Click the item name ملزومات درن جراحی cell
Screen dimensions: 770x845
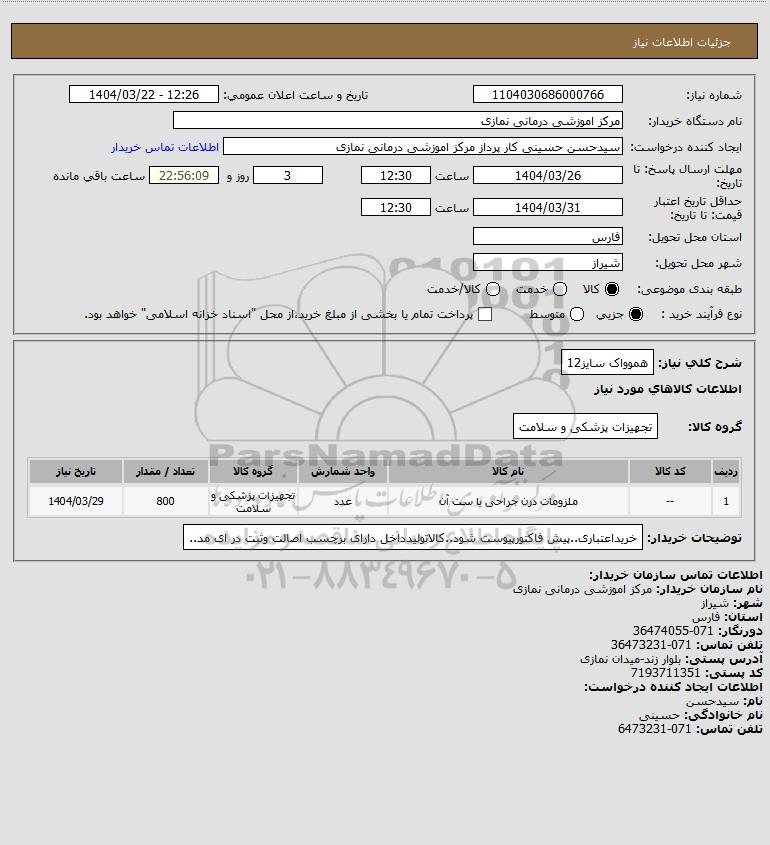pos(508,501)
